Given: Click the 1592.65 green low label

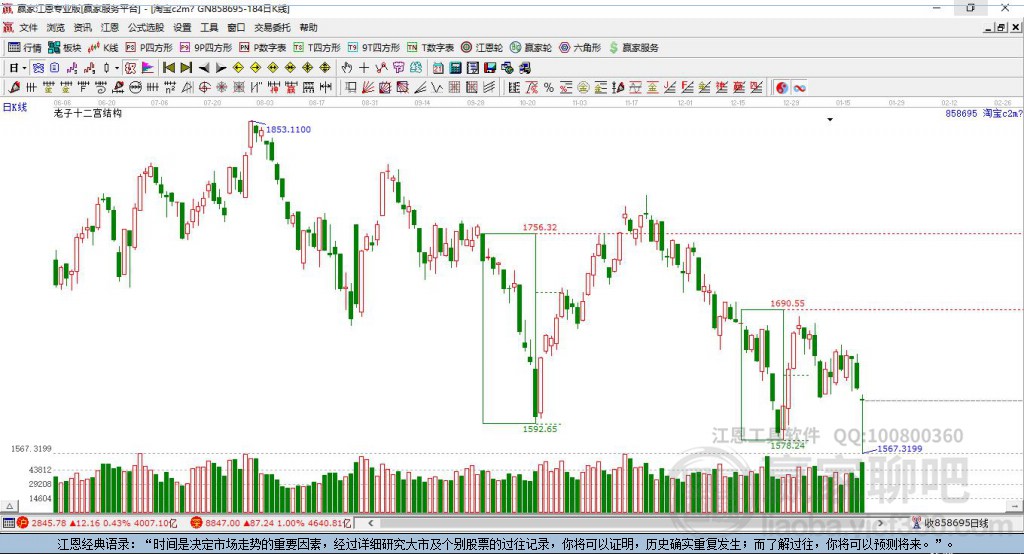Looking at the screenshot, I should (540, 429).
